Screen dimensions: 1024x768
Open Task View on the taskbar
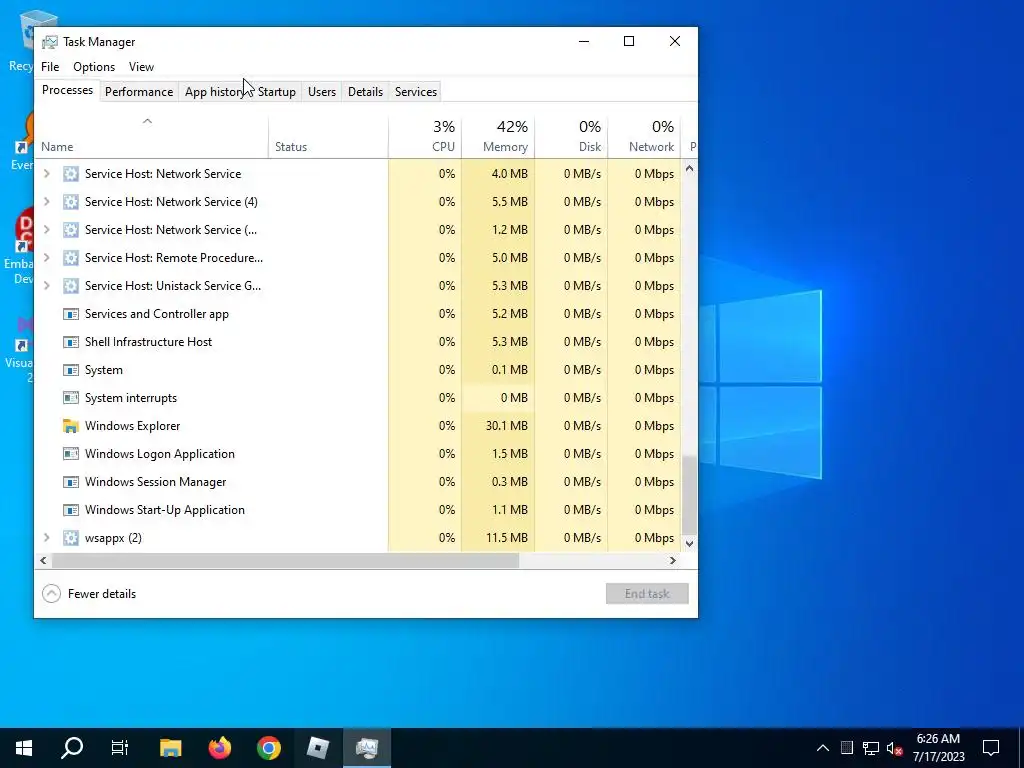coord(120,748)
